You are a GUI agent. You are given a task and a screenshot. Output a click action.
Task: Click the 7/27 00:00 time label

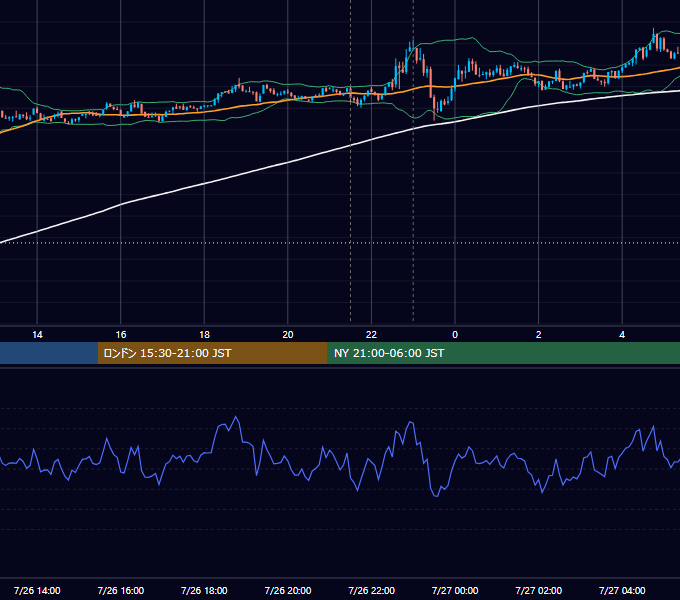(x=455, y=590)
